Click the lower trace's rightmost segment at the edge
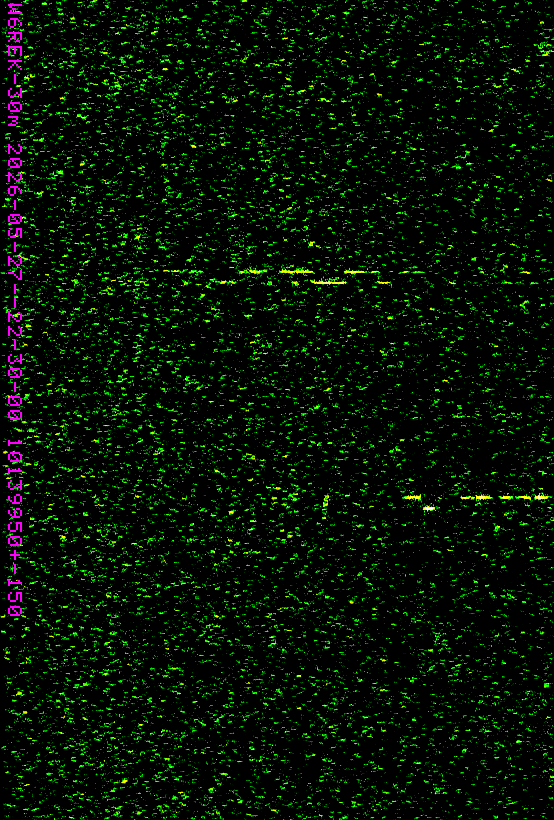The width and height of the screenshot is (554, 820). click(x=542, y=497)
